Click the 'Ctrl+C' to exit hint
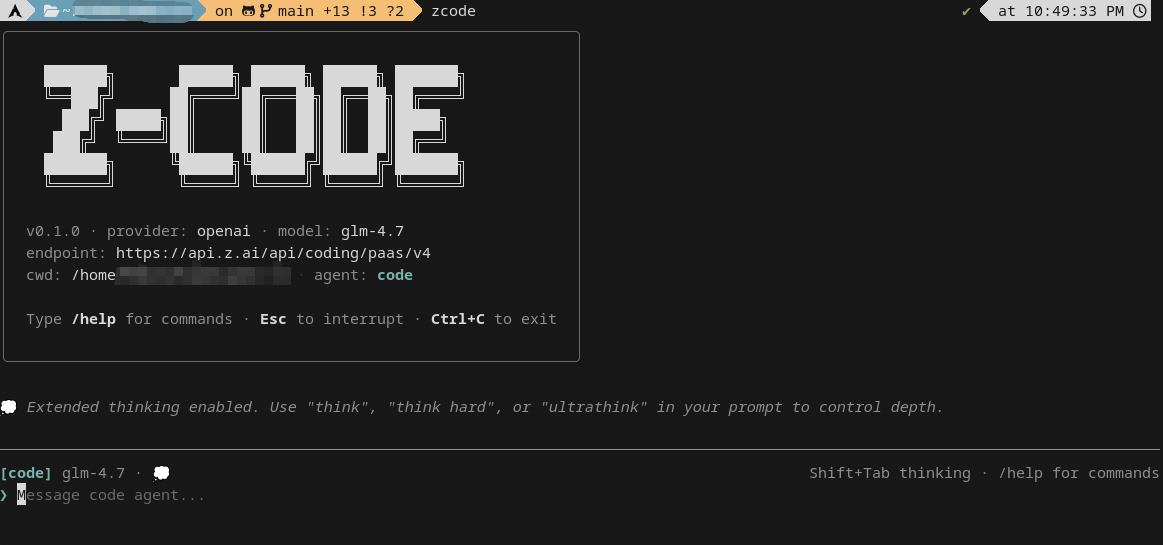This screenshot has width=1163, height=545. coord(458,319)
